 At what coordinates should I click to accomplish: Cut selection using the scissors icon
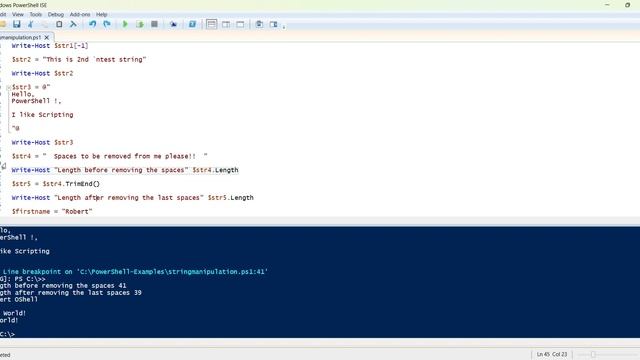click(x=31, y=24)
